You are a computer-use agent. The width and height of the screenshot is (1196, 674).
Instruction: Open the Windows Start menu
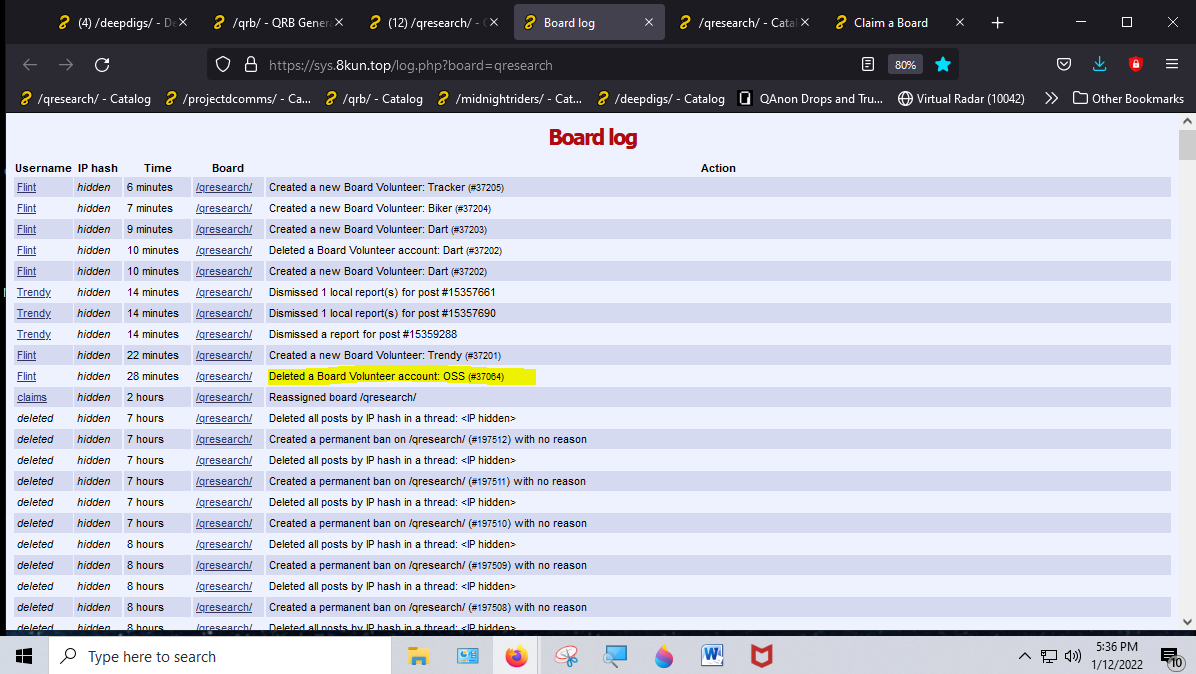pos(24,656)
